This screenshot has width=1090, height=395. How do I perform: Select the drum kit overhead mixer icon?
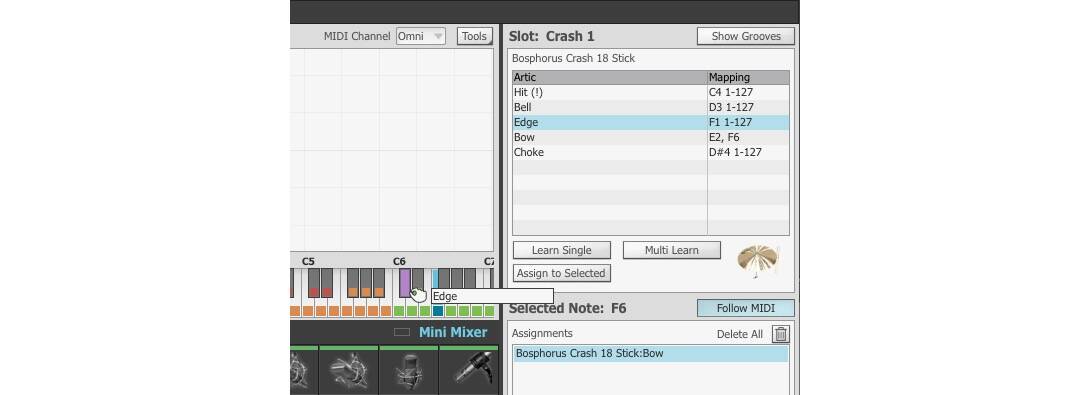(x=349, y=369)
